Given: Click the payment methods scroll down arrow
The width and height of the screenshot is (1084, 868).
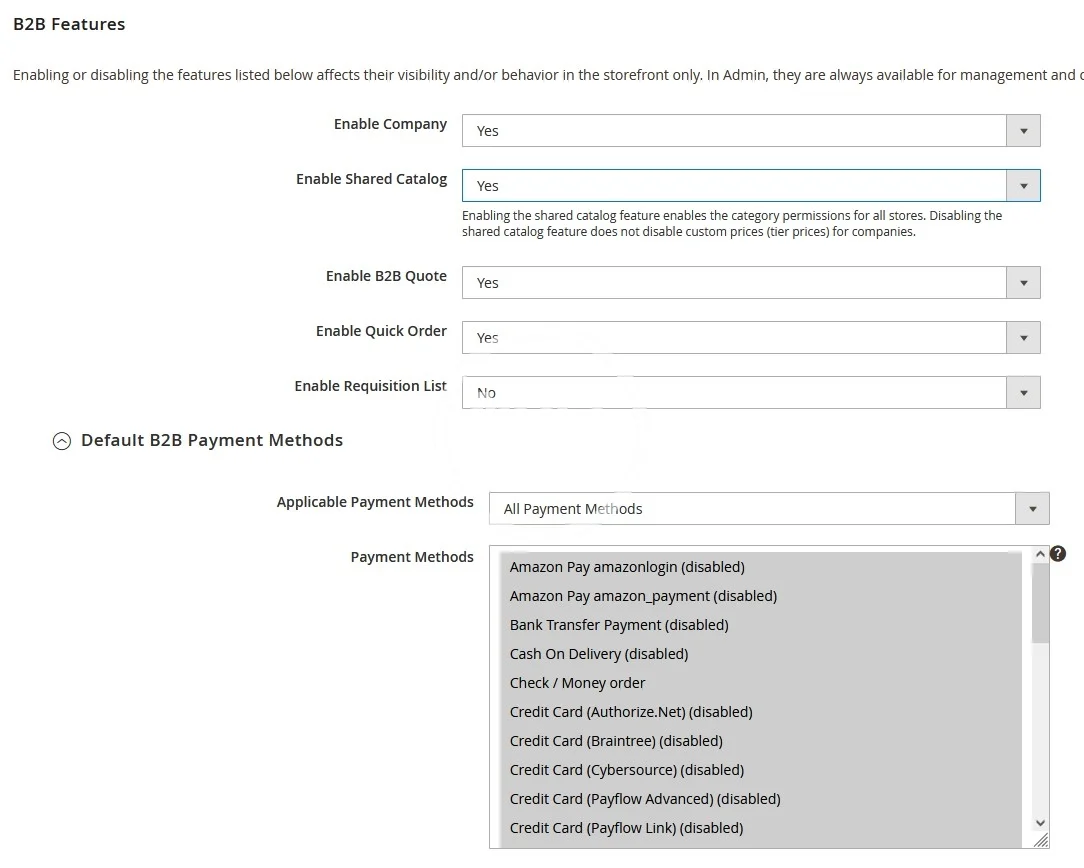Looking at the screenshot, I should tap(1040, 822).
